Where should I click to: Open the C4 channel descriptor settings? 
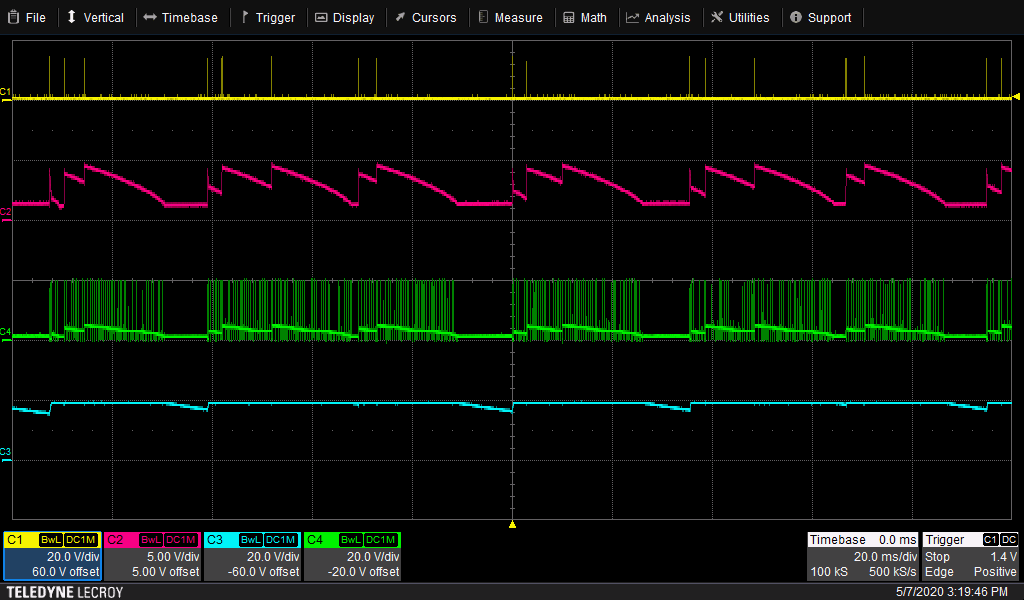pyautogui.click(x=352, y=556)
